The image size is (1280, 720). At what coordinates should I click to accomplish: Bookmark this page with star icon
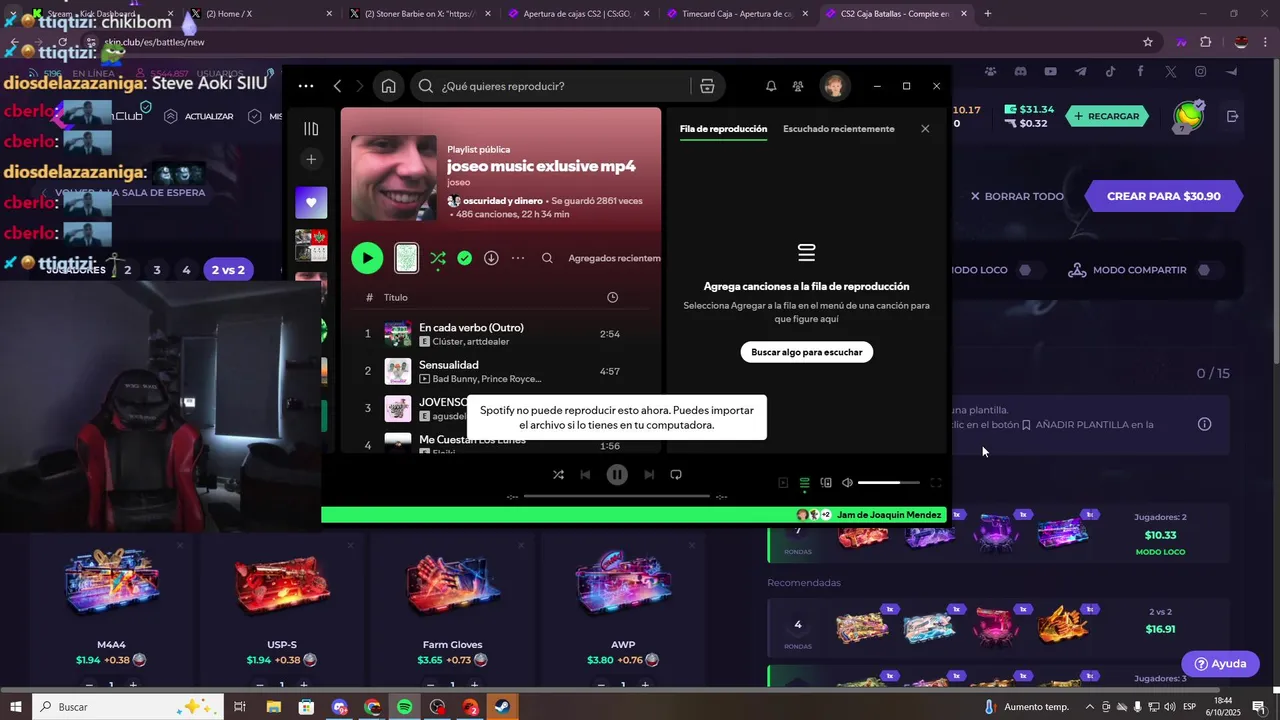point(1148,42)
